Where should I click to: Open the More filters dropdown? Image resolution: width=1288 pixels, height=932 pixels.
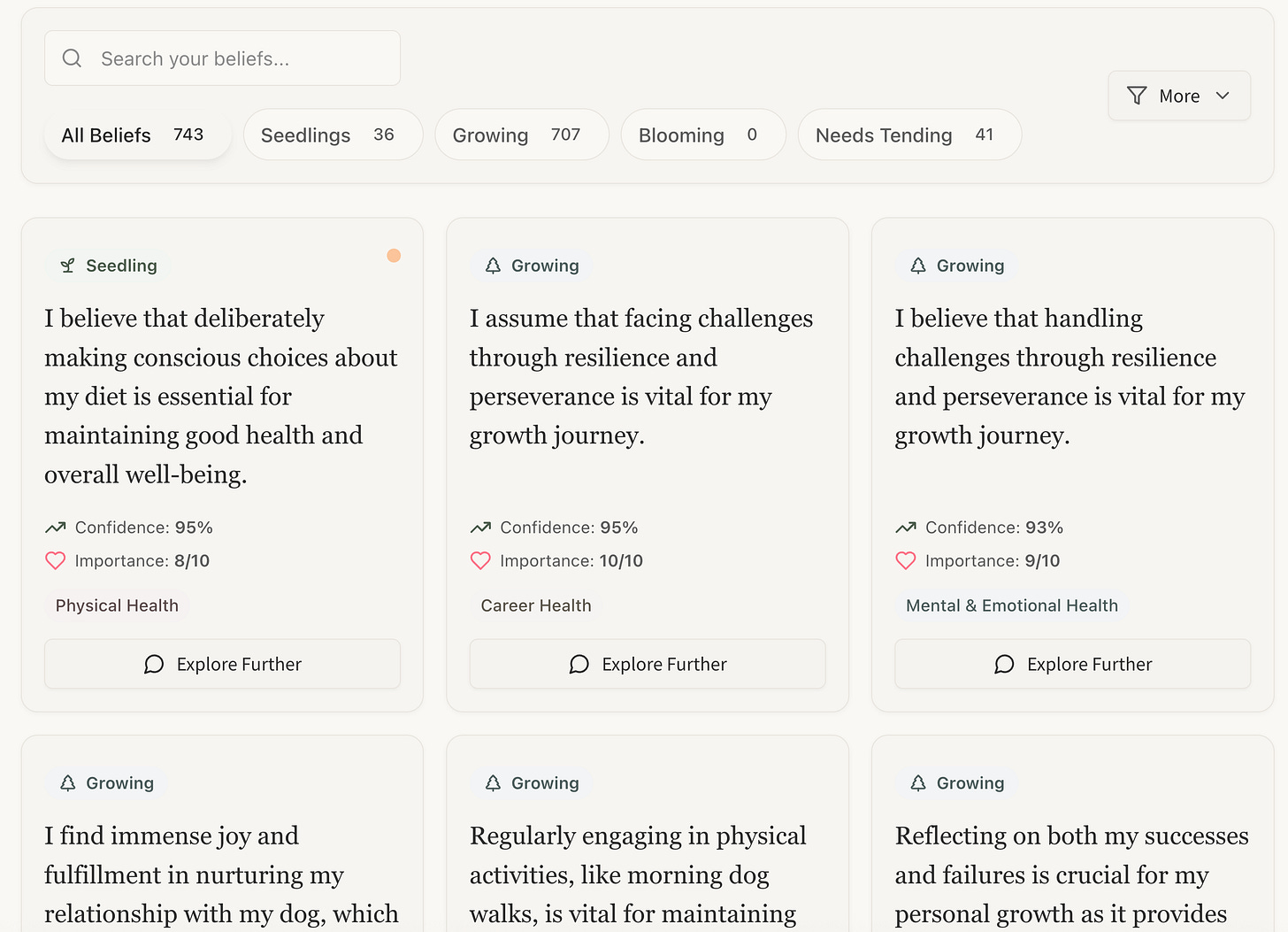1179,96
